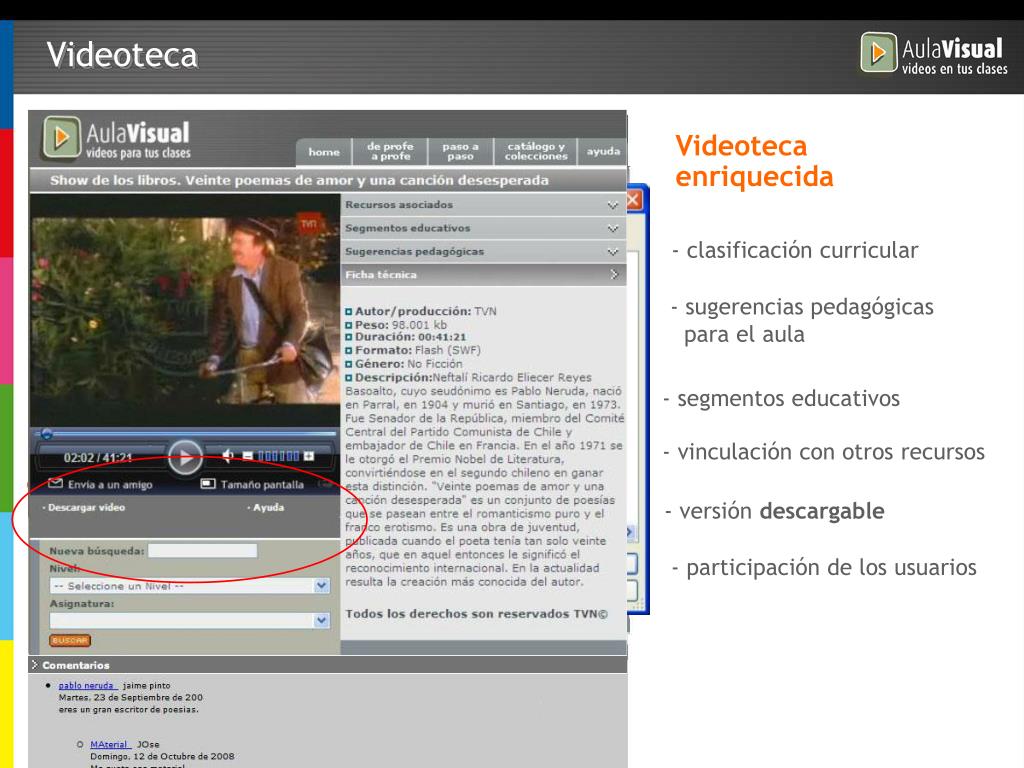Click the AulaVisual logo in the slide header
Viewport: 1024px width, 768px height.
[934, 54]
